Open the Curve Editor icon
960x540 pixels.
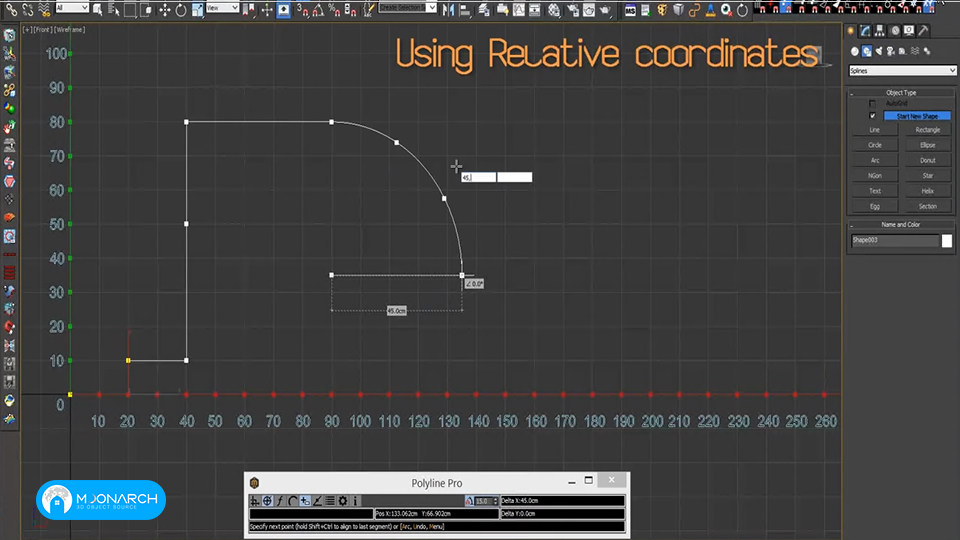point(519,9)
